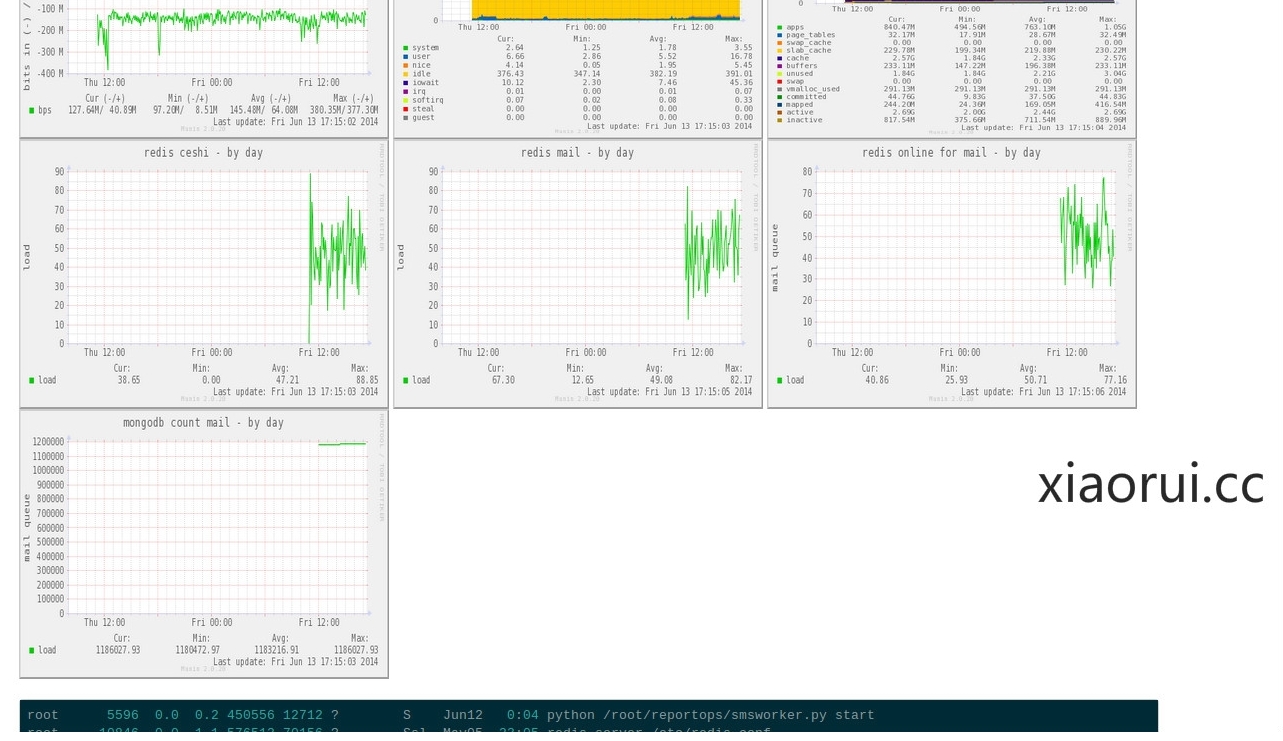
Task: Select the system legend marker in CPU graph
Action: (406, 48)
